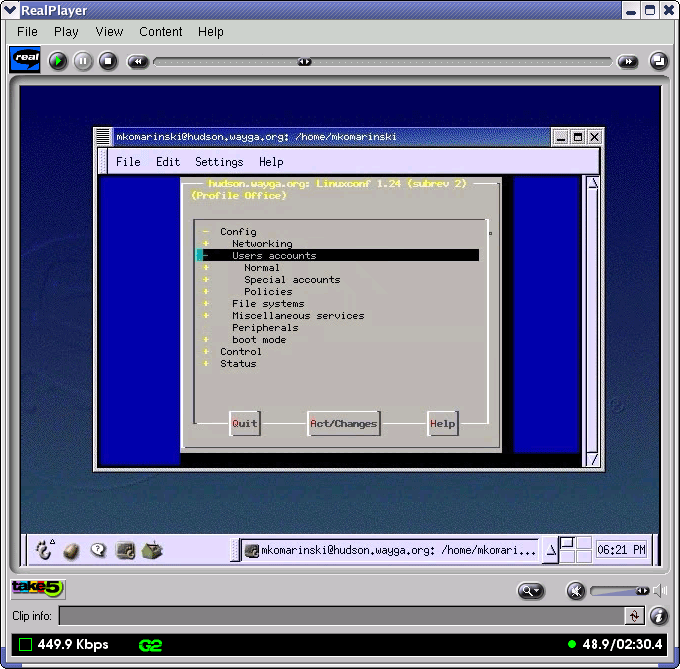Mute the audio with the speaker button
This screenshot has height=669, width=680.
[576, 591]
